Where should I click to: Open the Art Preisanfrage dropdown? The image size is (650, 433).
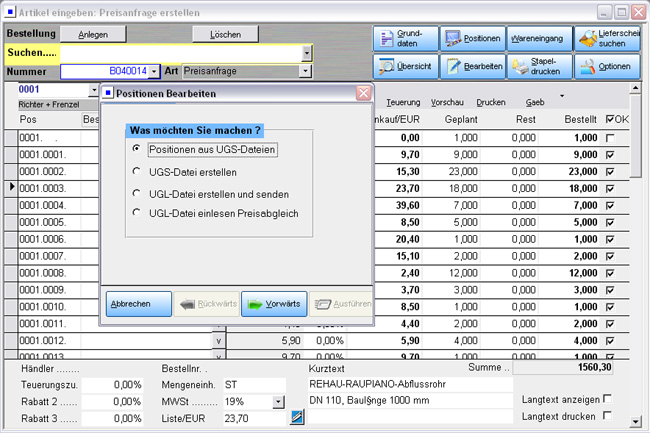(304, 72)
